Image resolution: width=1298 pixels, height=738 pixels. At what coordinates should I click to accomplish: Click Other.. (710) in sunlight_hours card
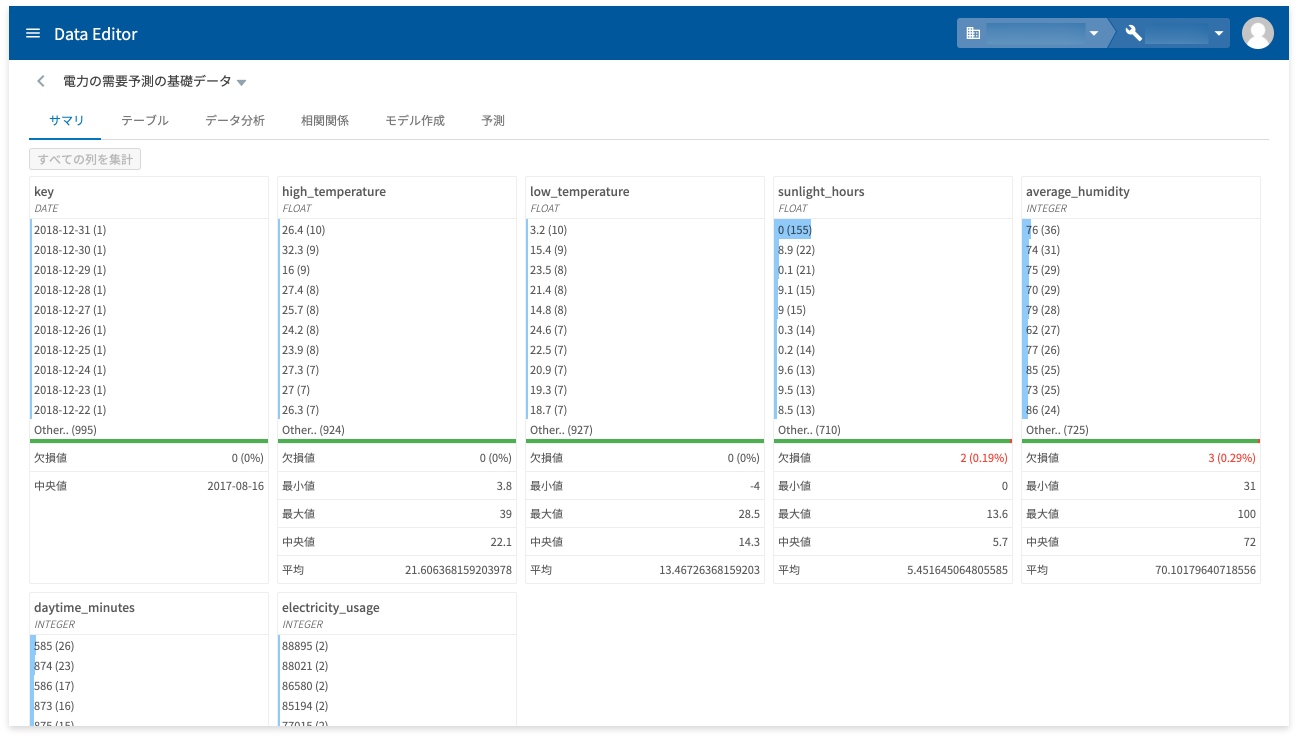(809, 430)
